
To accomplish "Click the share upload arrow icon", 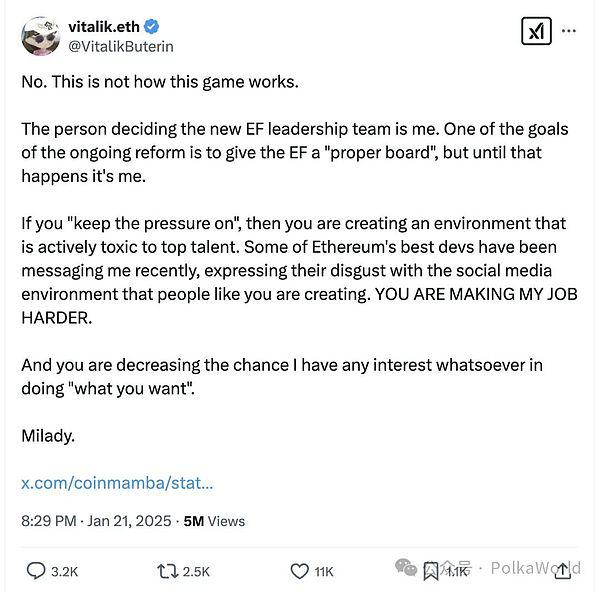I will click(562, 571).
